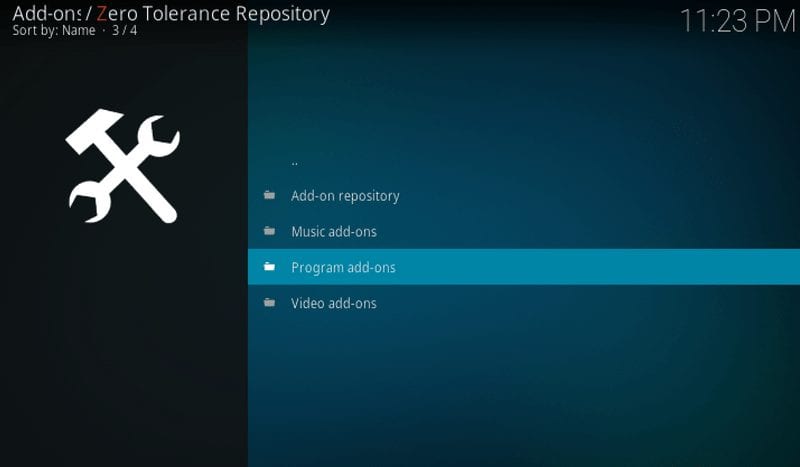The width and height of the screenshot is (800, 467).
Task: Click the 'Sort by: Name' label
Action: pos(54,31)
